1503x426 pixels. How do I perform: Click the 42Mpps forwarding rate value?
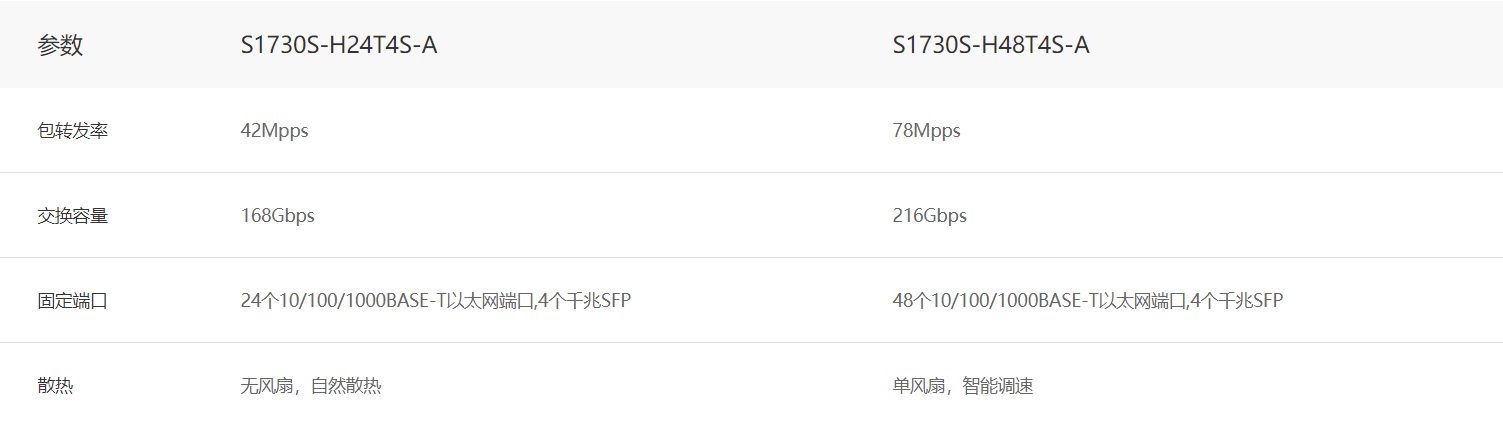click(x=274, y=131)
